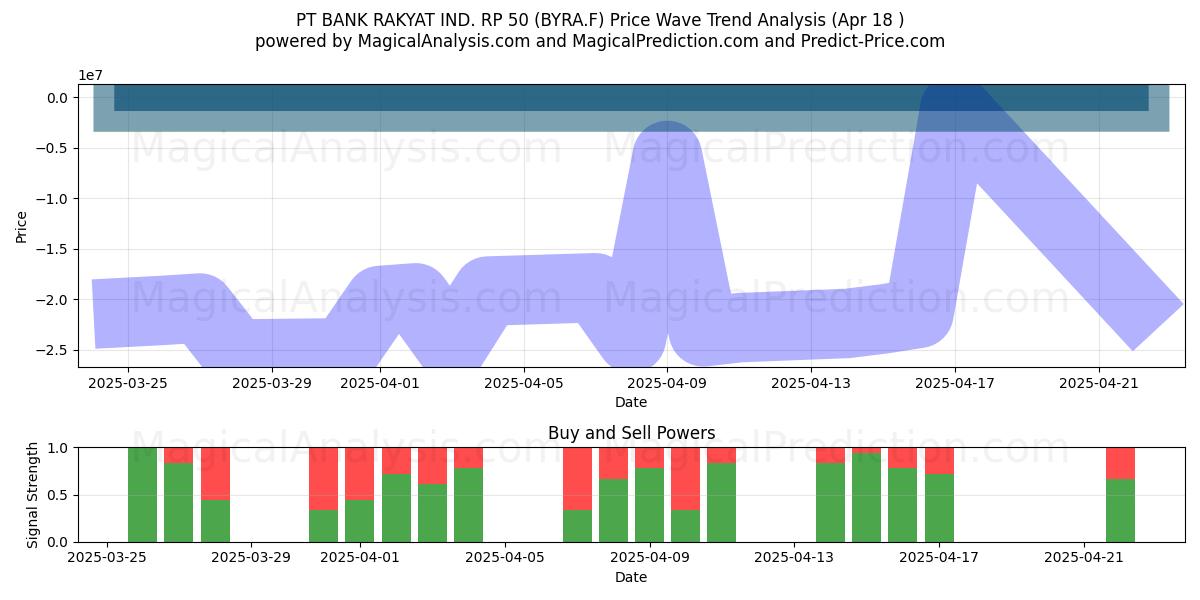This screenshot has width=1200, height=600.
Task: Click '2025-04-01' on the Buy and Sell Powers date axis
Action: (360, 557)
